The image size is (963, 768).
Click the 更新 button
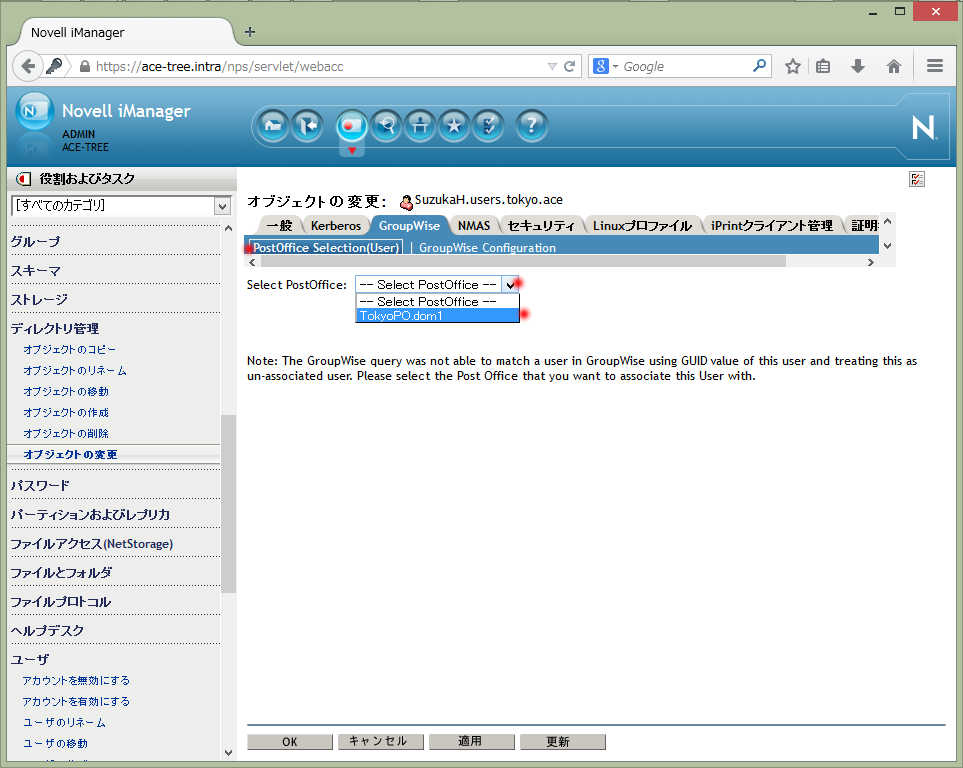point(563,742)
